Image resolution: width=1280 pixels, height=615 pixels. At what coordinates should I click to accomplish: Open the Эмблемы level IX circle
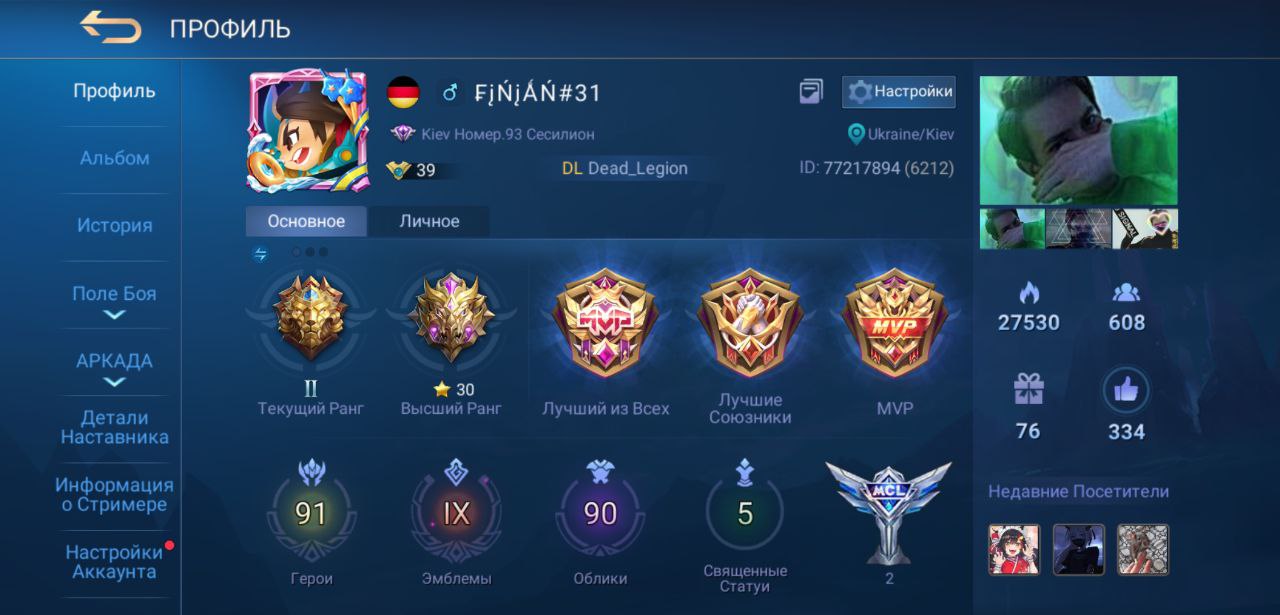tap(456, 513)
